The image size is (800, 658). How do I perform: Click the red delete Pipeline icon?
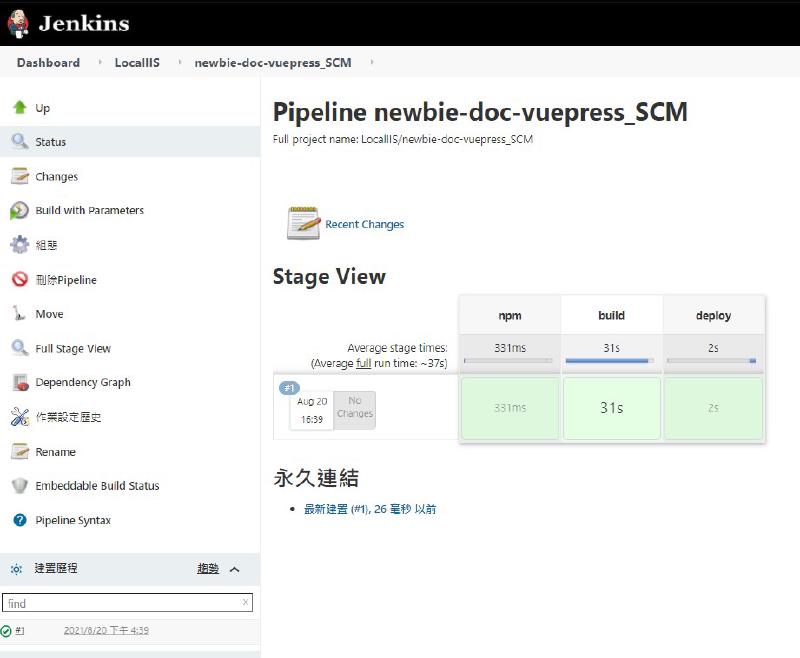[19, 280]
